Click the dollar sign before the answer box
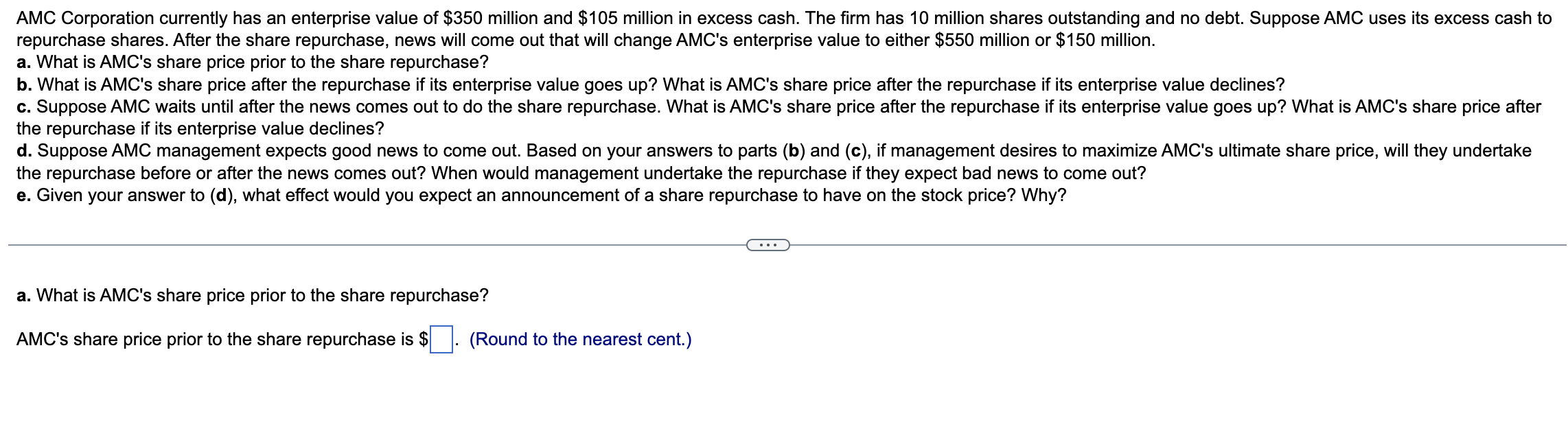The height and width of the screenshot is (431, 1568). click(424, 340)
